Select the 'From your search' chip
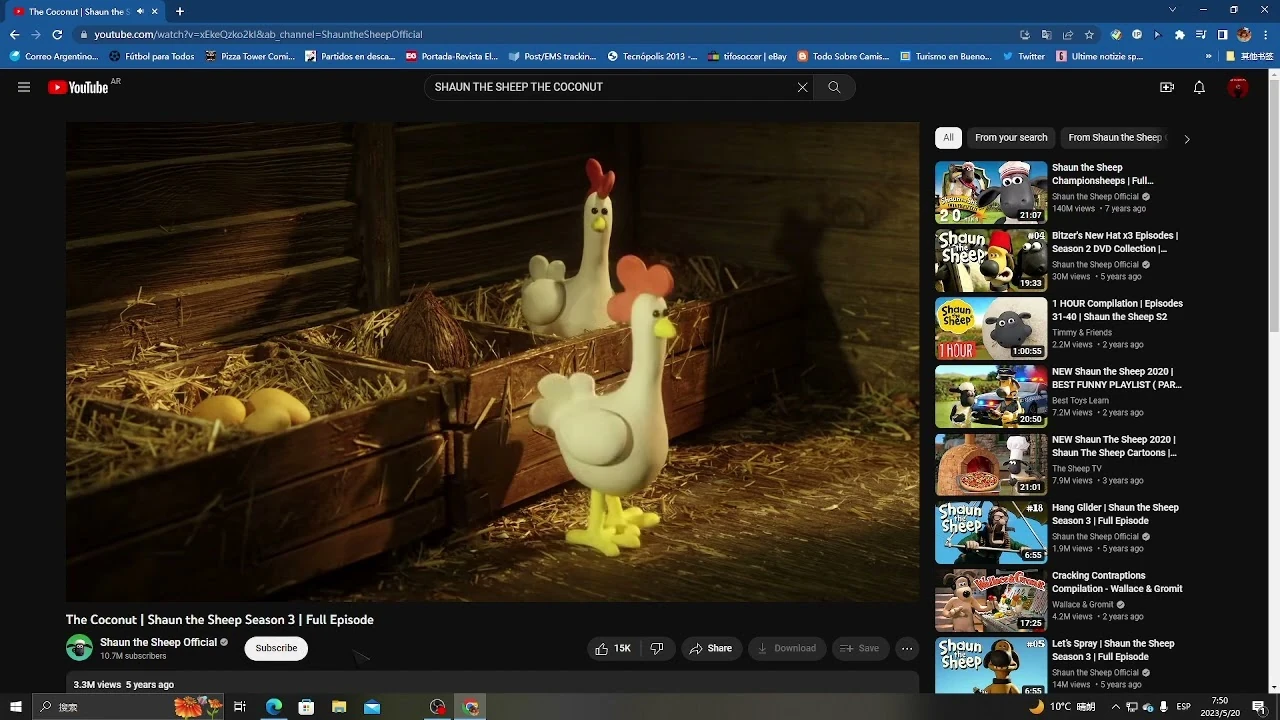Screen dimensions: 1280x720 pos(1011,138)
